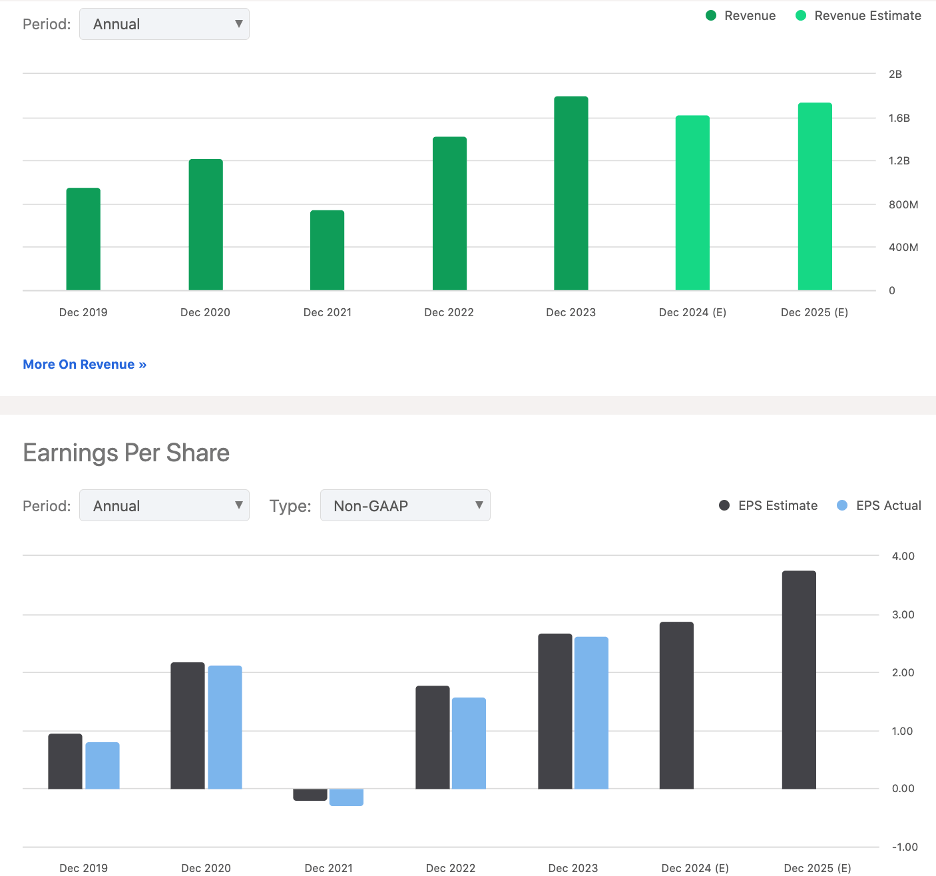Click the dropdown arrow on the EPS Period selector
Screen dimensions: 936x876
pos(237,505)
